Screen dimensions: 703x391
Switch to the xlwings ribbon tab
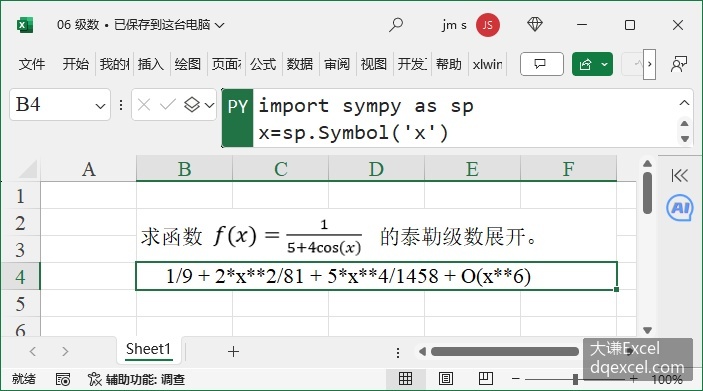(x=487, y=64)
